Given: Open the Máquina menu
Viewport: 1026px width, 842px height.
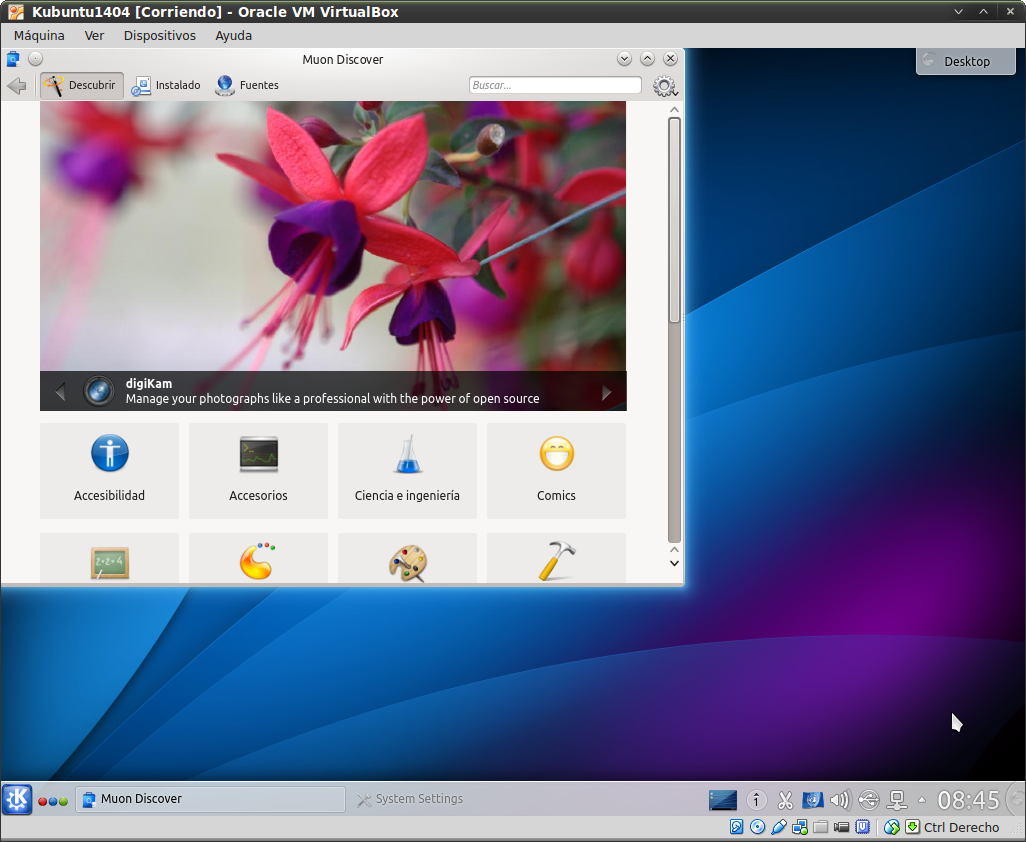Looking at the screenshot, I should (39, 35).
